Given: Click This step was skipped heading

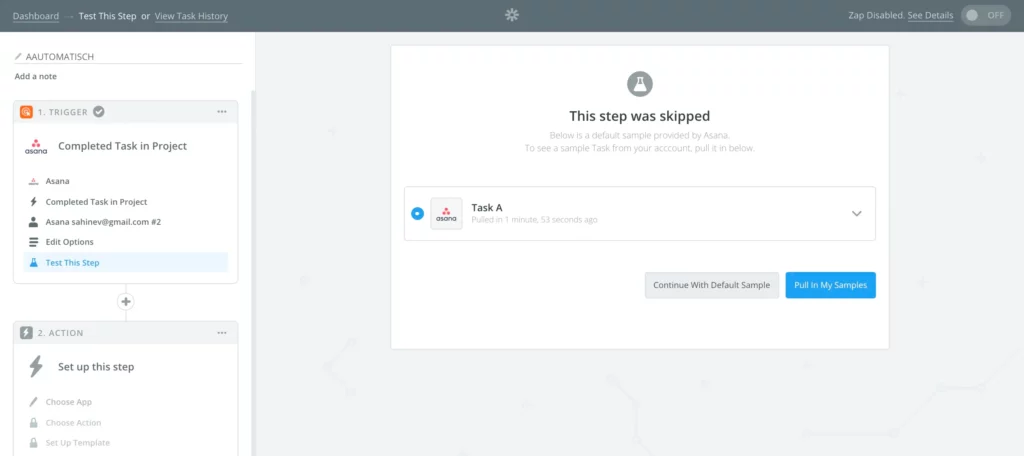Looking at the screenshot, I should coord(639,116).
